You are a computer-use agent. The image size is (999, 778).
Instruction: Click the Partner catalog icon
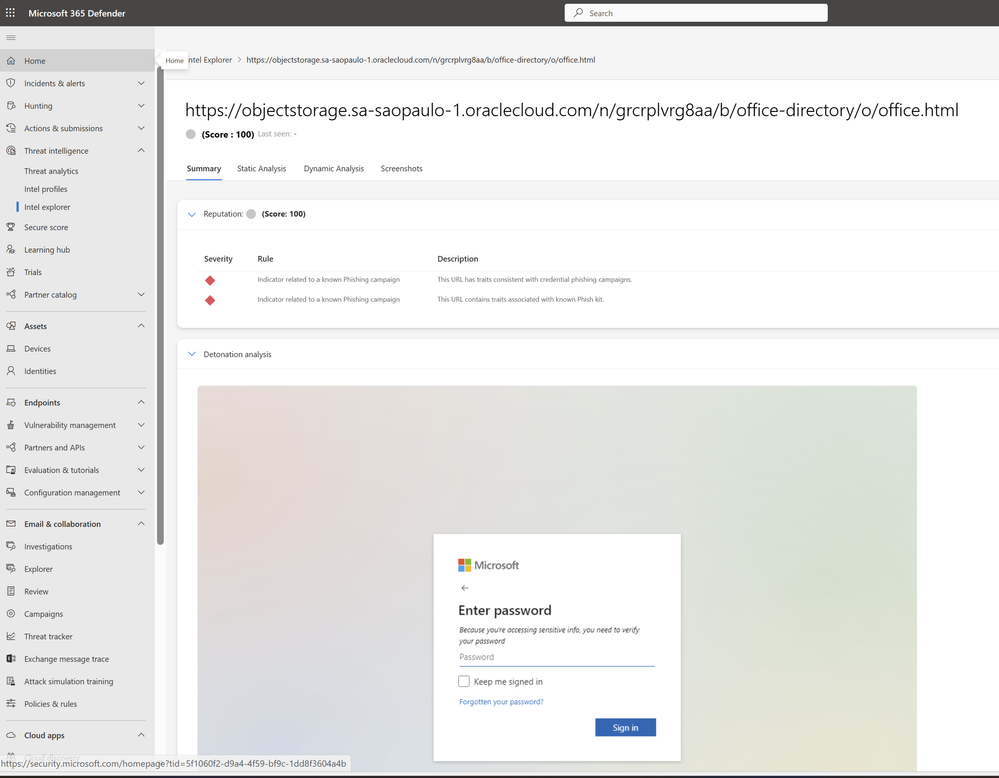pos(11,294)
